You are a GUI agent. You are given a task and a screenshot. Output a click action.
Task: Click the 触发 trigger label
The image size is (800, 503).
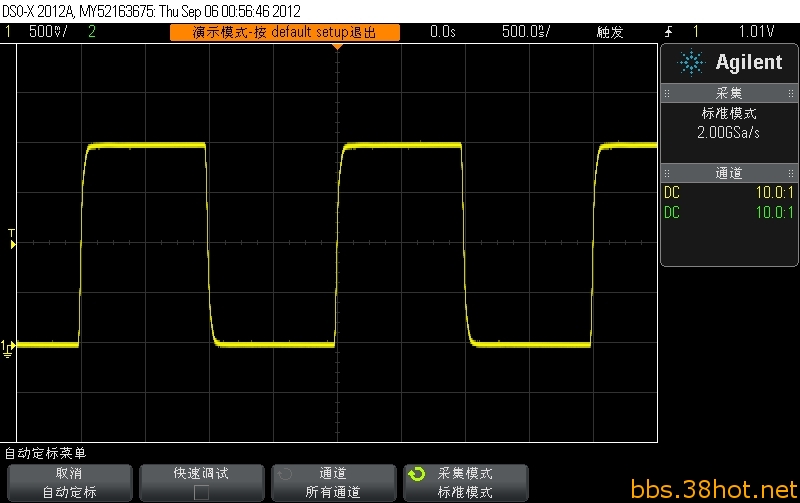[610, 32]
